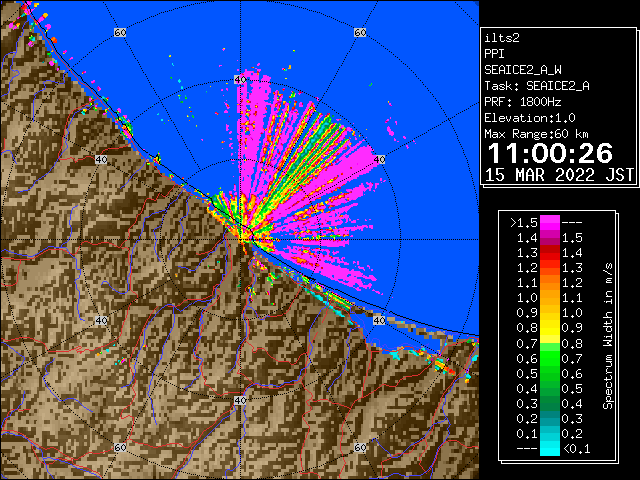Click the "PPI" scan type label
The height and width of the screenshot is (480, 640).
click(494, 54)
